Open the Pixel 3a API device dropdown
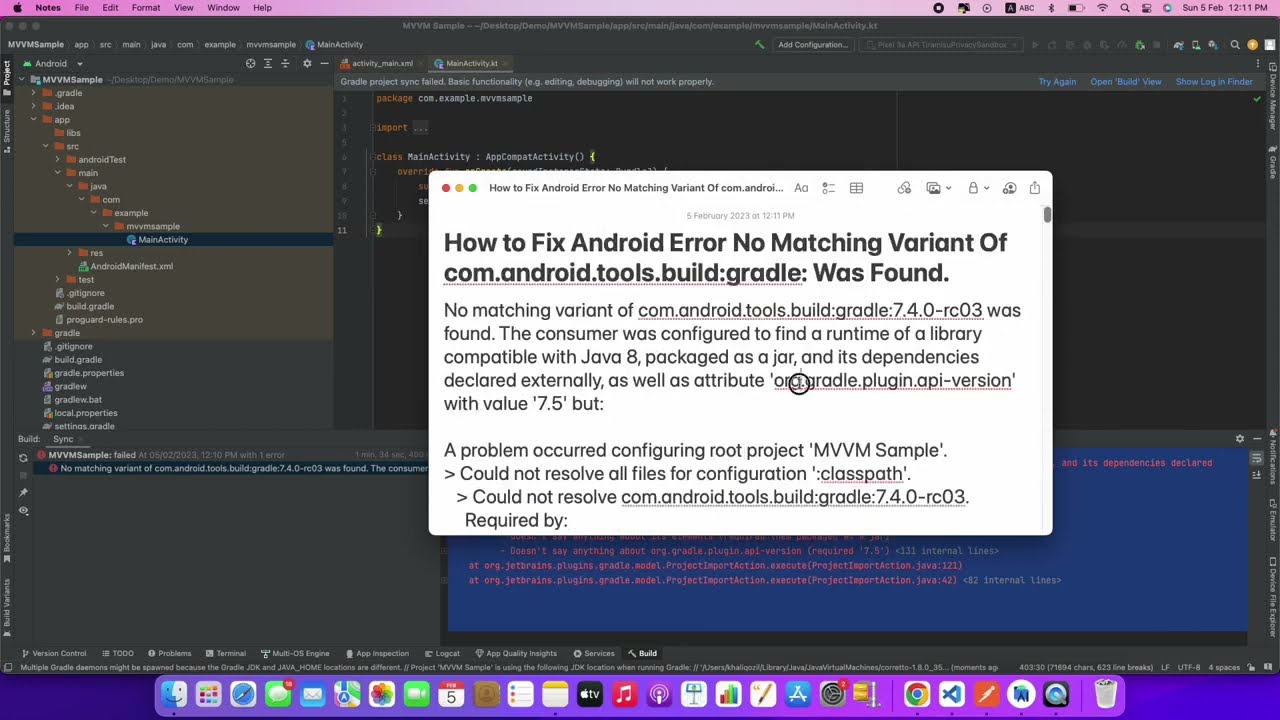The height and width of the screenshot is (720, 1280). coord(940,44)
